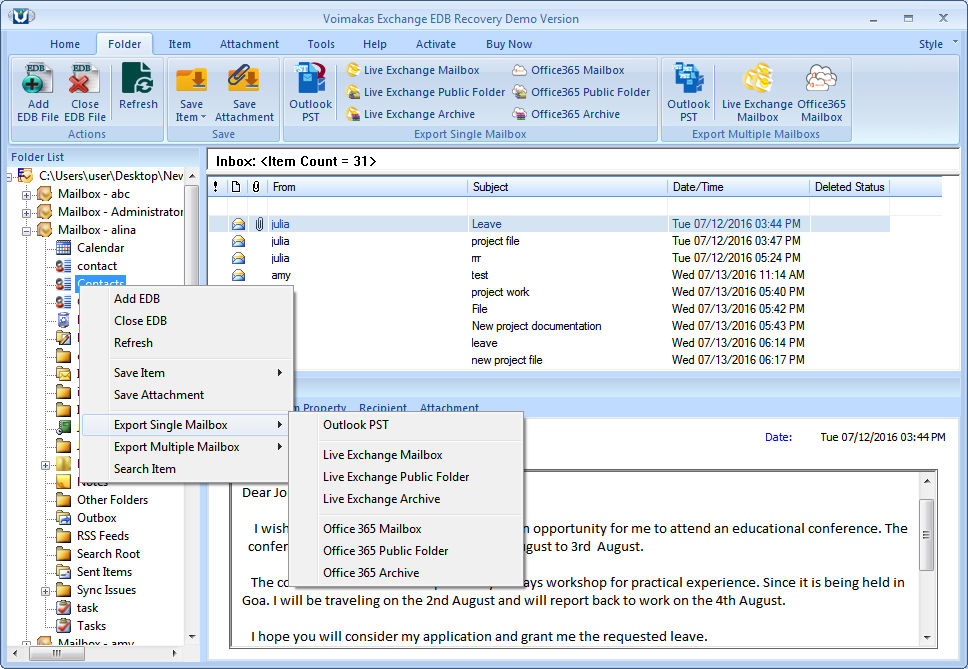
Task: Open the application logo menu button
Action: point(22,17)
